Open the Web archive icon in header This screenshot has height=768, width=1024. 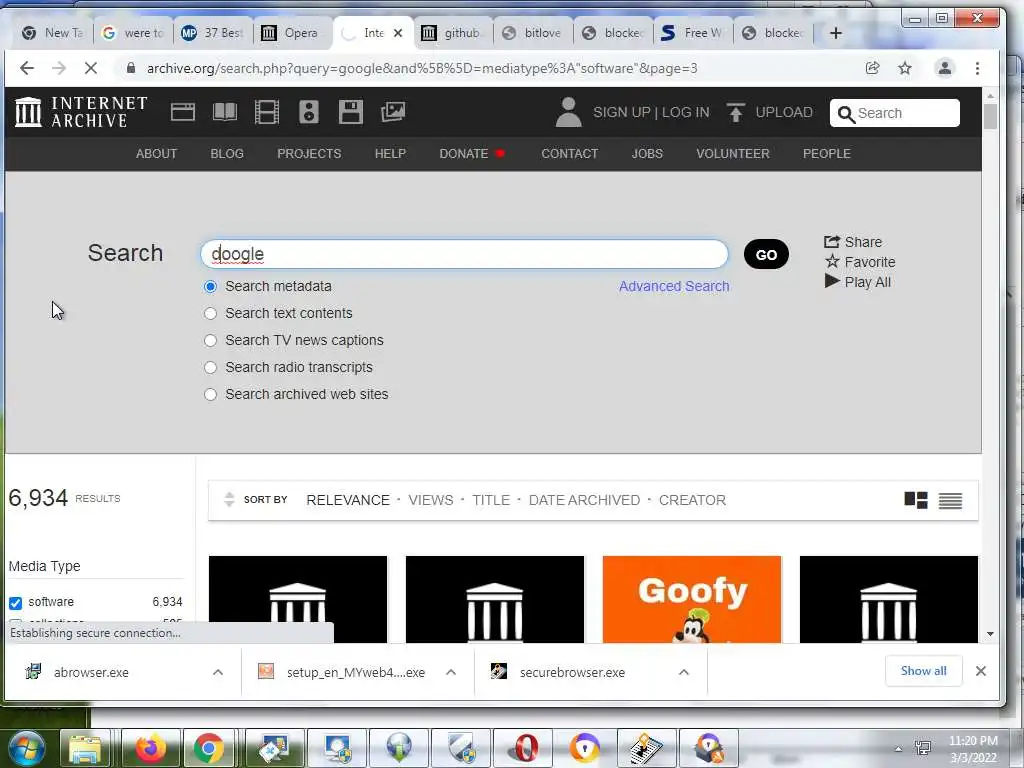[x=183, y=112]
